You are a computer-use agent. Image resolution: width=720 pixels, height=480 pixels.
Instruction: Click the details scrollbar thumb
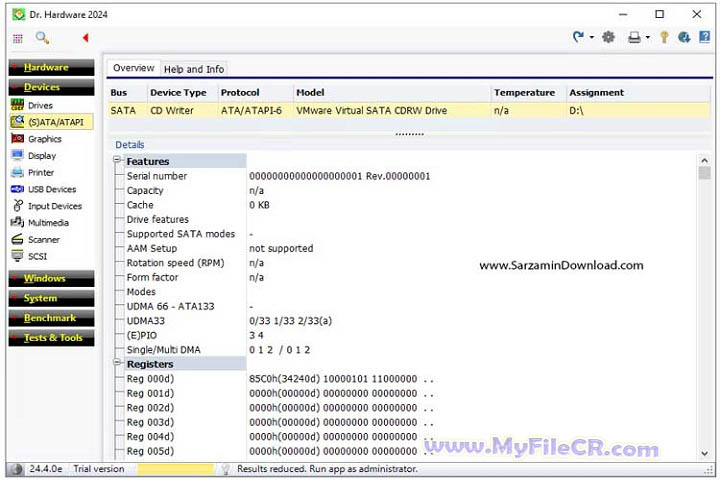704,173
